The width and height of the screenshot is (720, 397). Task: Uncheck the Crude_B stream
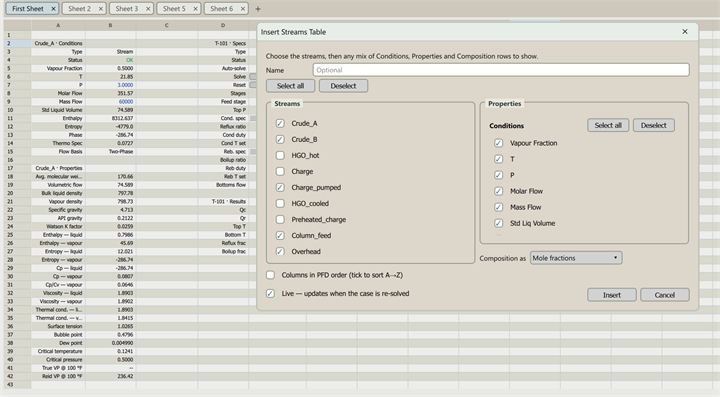pos(280,140)
